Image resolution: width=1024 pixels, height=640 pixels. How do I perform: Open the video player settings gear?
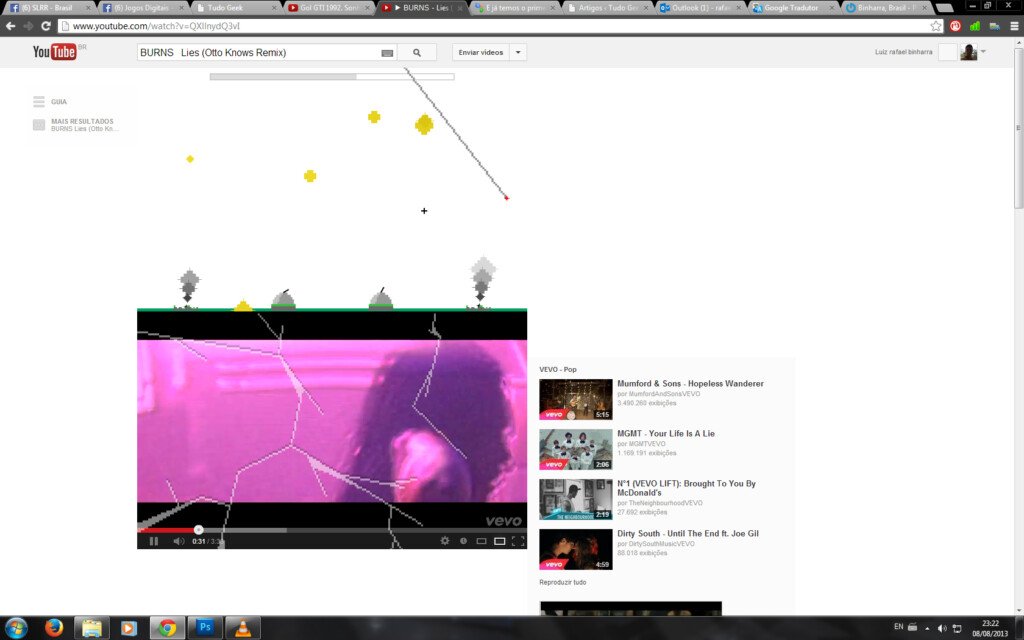pyautogui.click(x=445, y=541)
